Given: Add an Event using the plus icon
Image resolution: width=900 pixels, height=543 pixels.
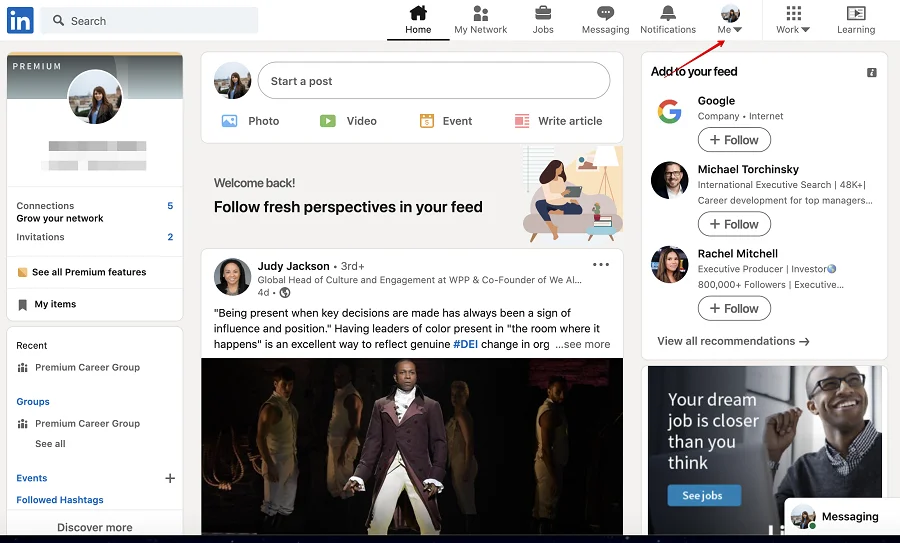Looking at the screenshot, I should click(x=170, y=478).
